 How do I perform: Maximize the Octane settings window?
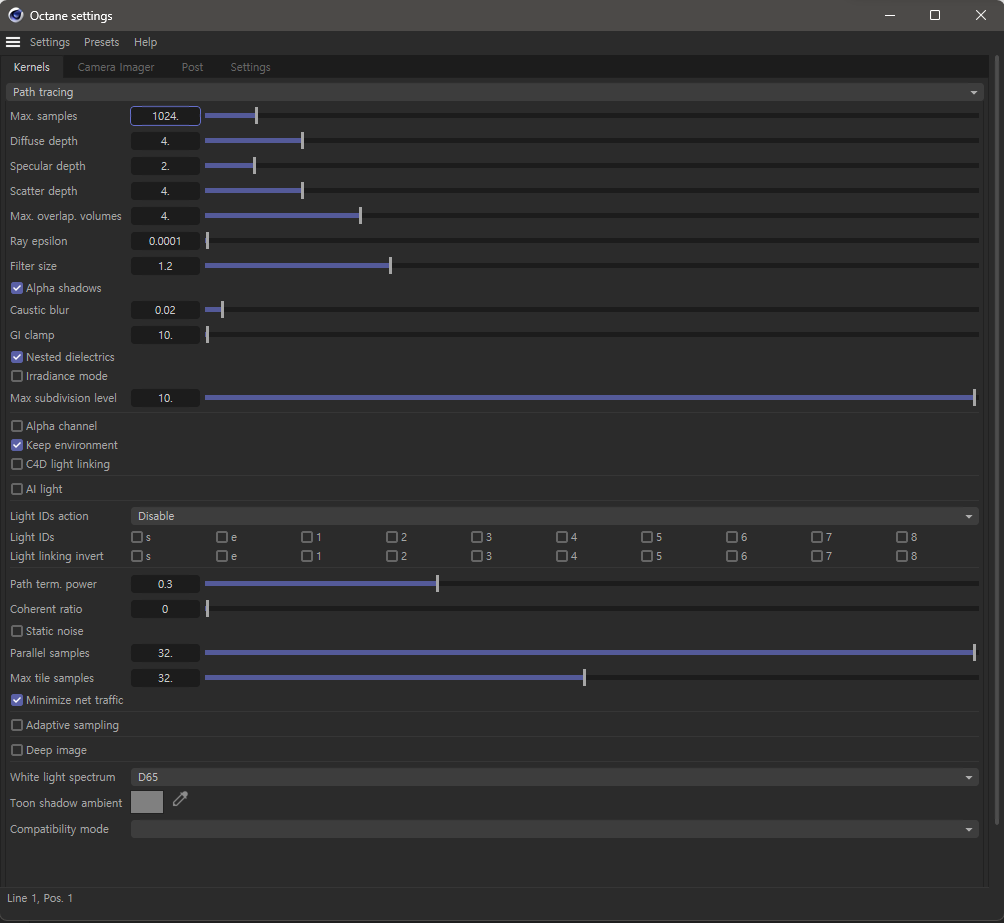(935, 15)
